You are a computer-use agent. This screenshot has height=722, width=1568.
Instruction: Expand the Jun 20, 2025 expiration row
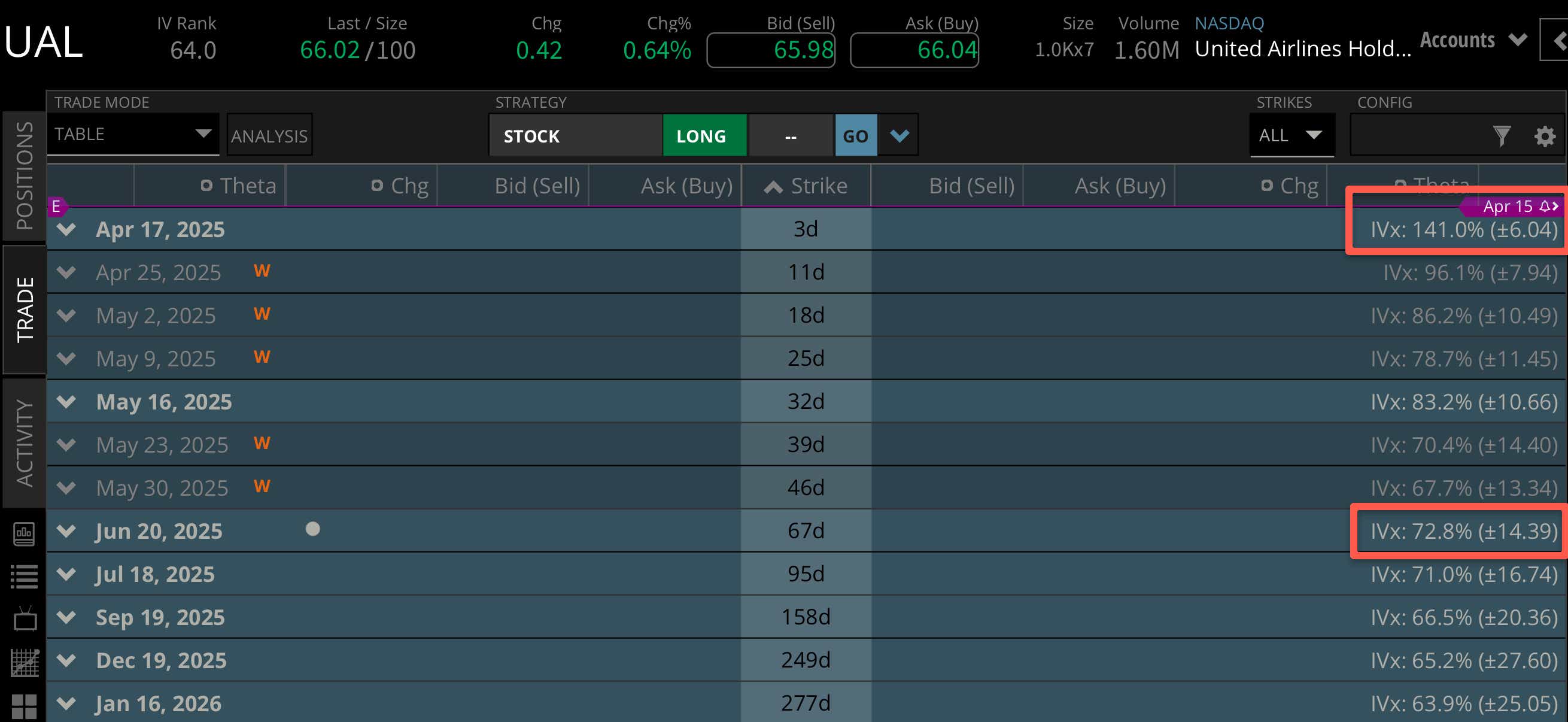(x=66, y=531)
